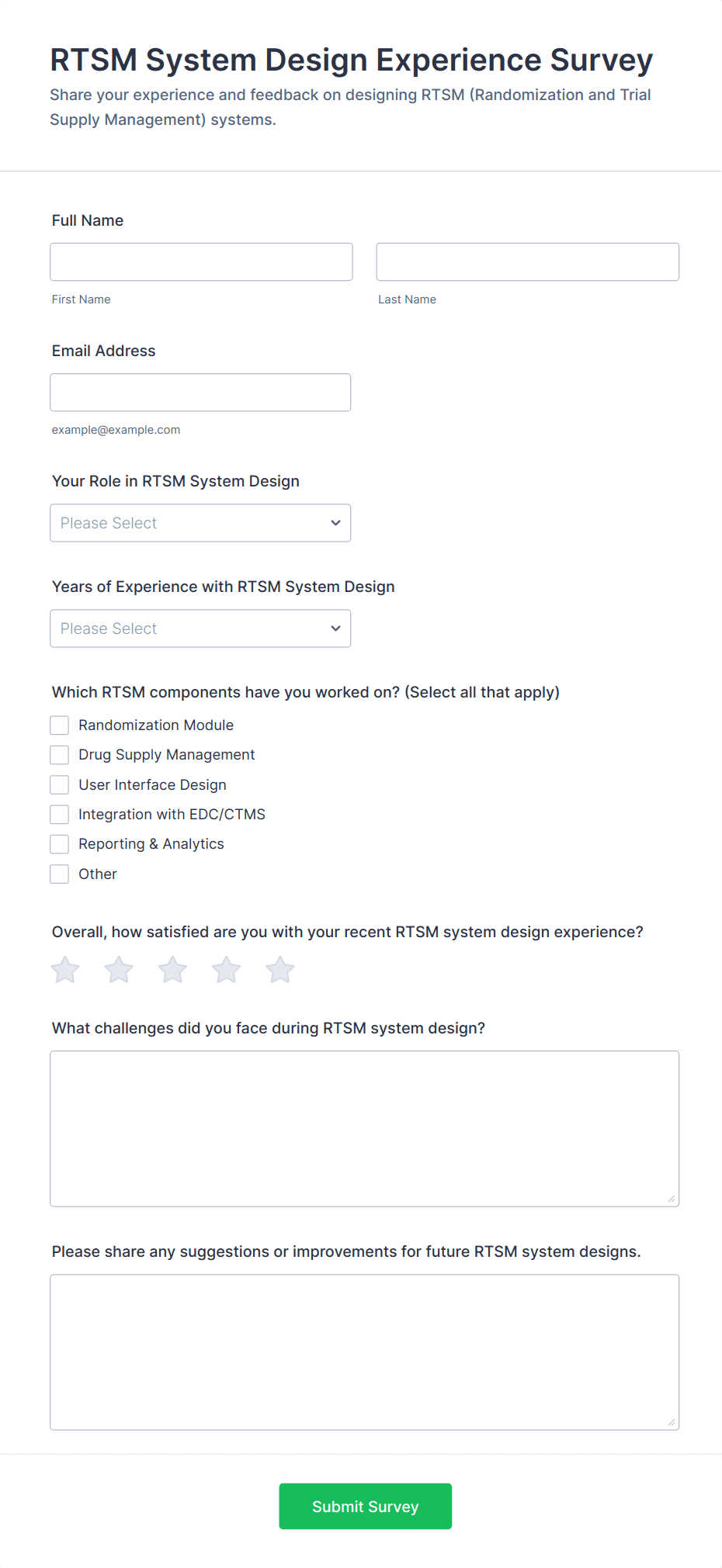Check Integration with EDC/CTMS

(x=59, y=814)
